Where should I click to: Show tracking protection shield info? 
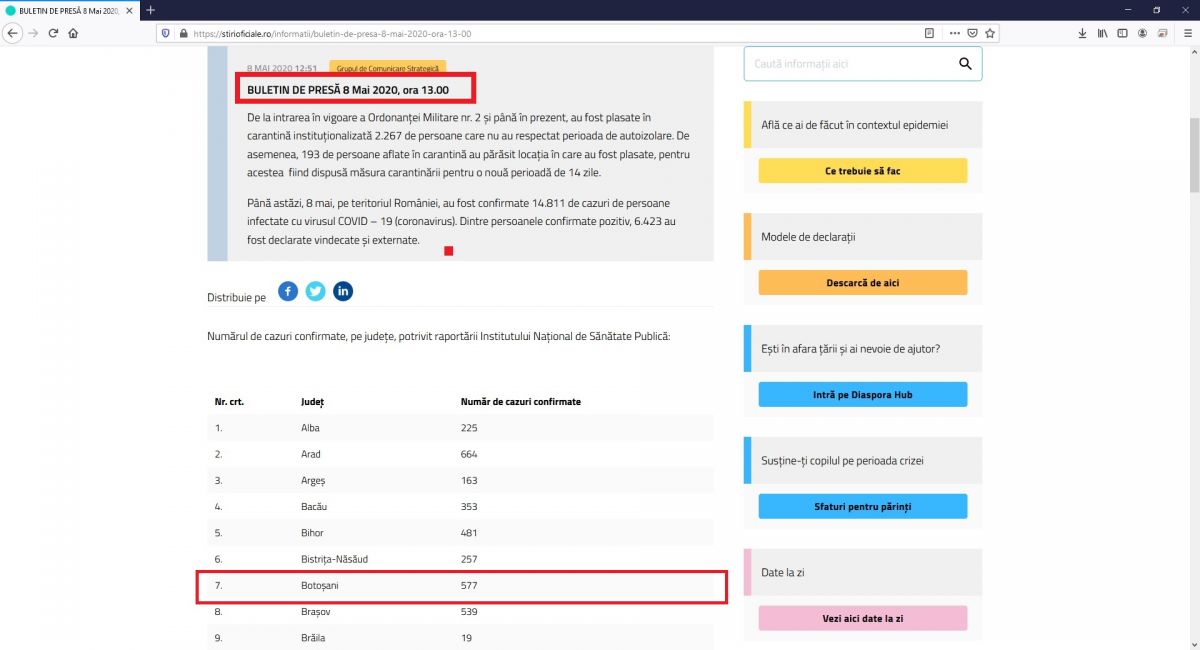pyautogui.click(x=165, y=33)
